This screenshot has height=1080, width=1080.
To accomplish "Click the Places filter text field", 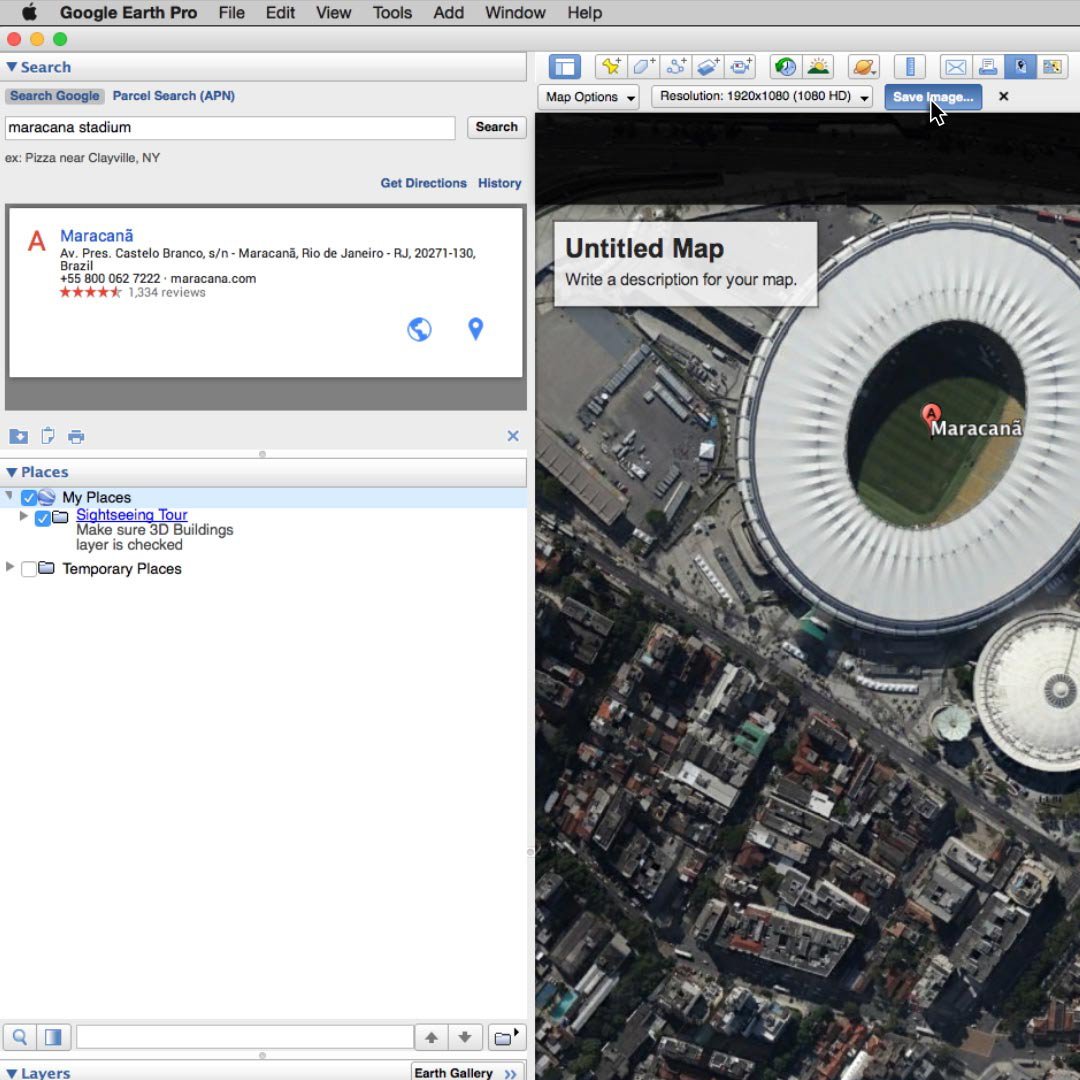I will 245,1037.
